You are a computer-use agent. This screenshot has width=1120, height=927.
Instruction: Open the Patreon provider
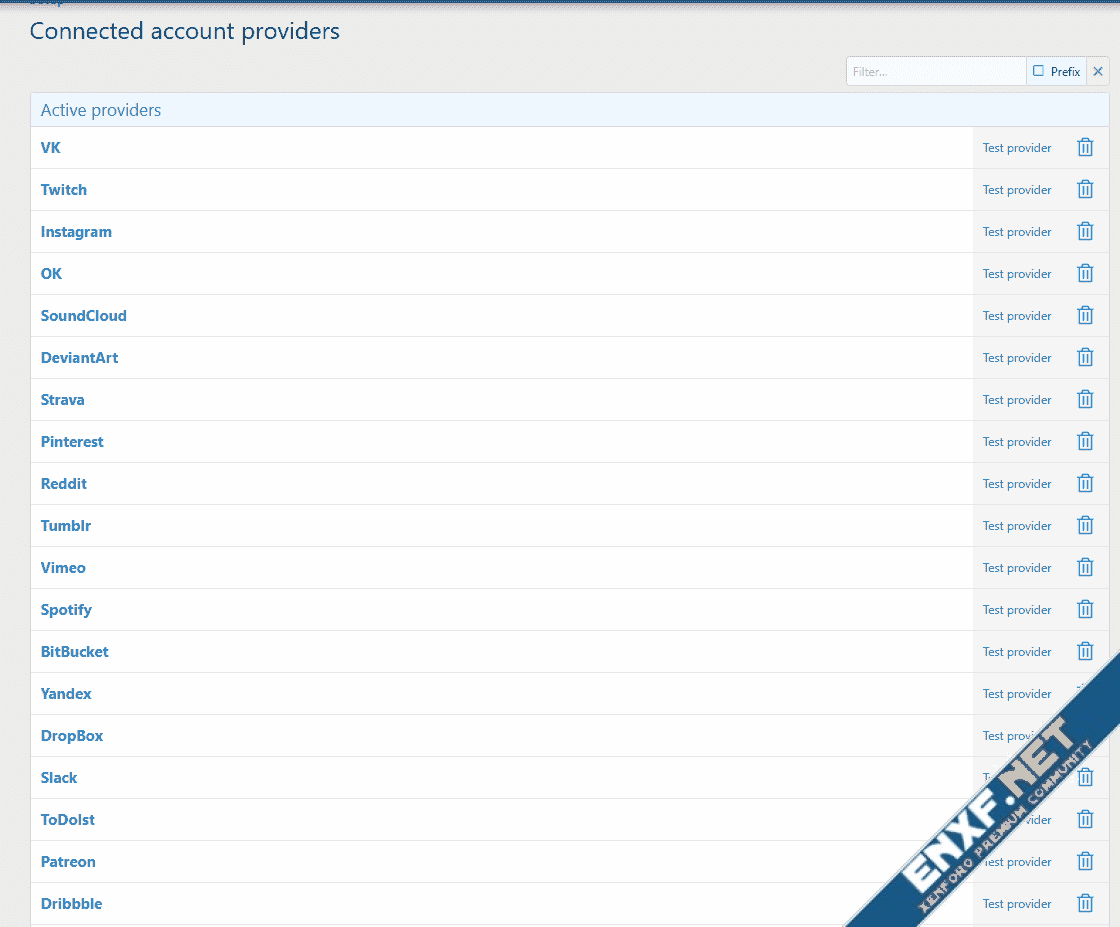pos(68,862)
